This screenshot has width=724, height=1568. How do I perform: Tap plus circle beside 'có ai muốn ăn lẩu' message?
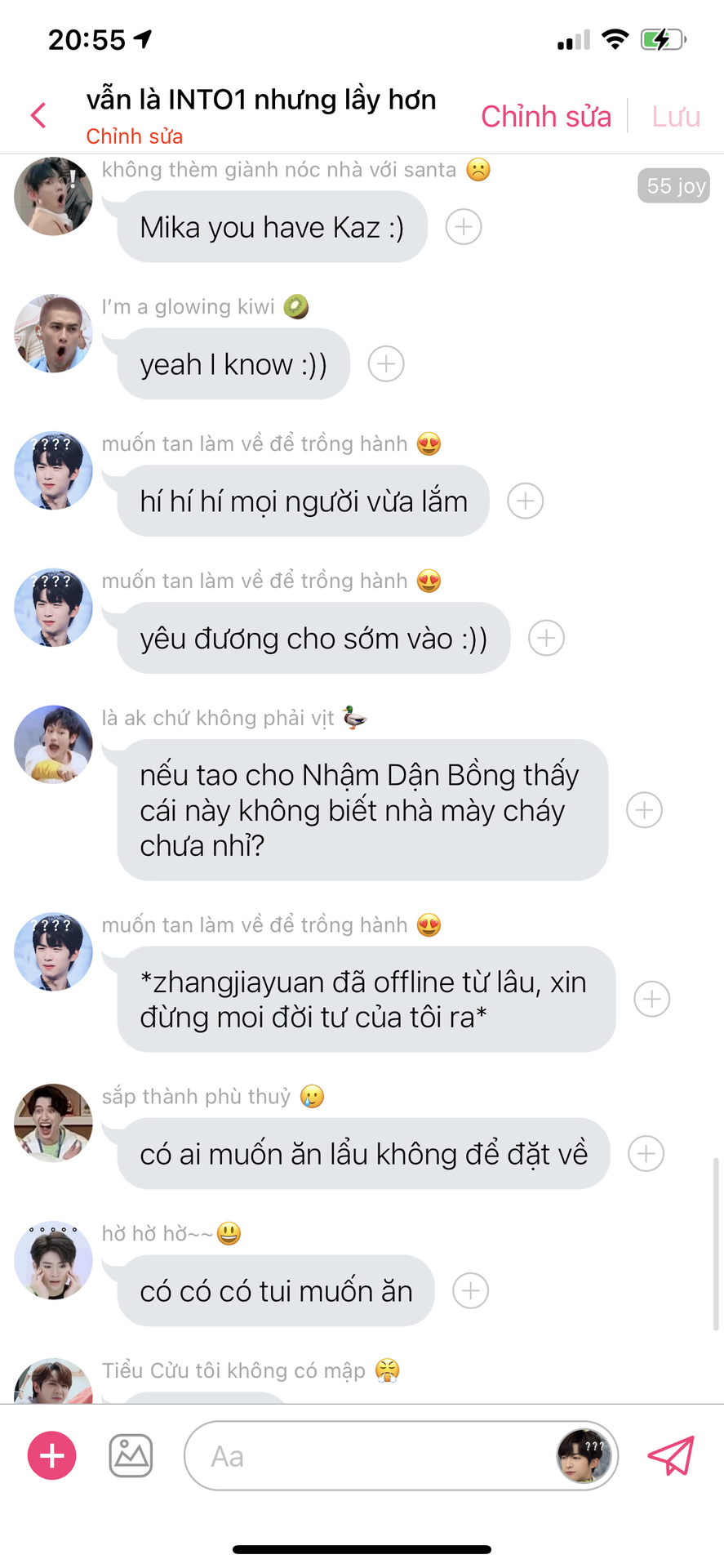click(x=646, y=1153)
